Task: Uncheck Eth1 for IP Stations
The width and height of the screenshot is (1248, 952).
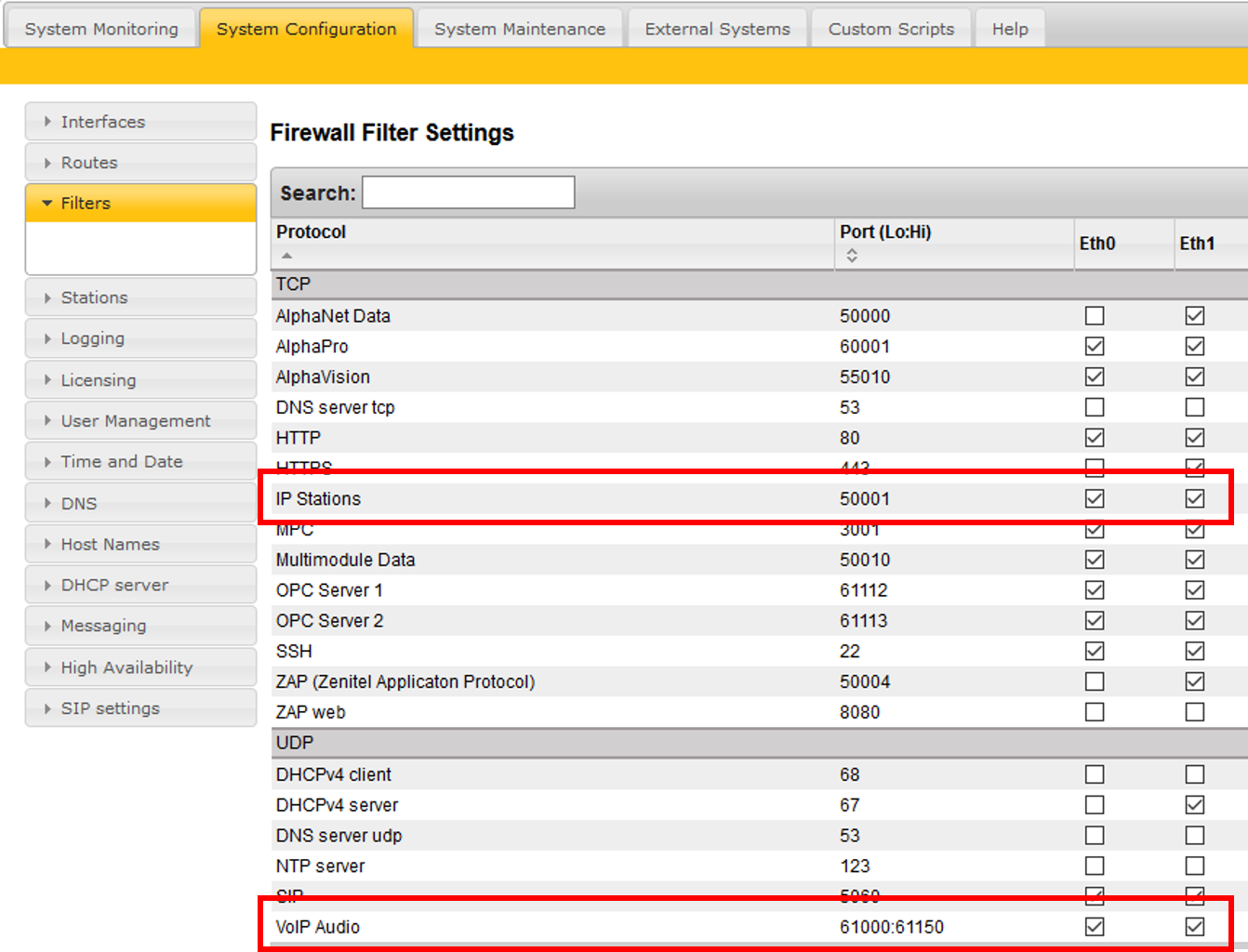Action: (1195, 499)
